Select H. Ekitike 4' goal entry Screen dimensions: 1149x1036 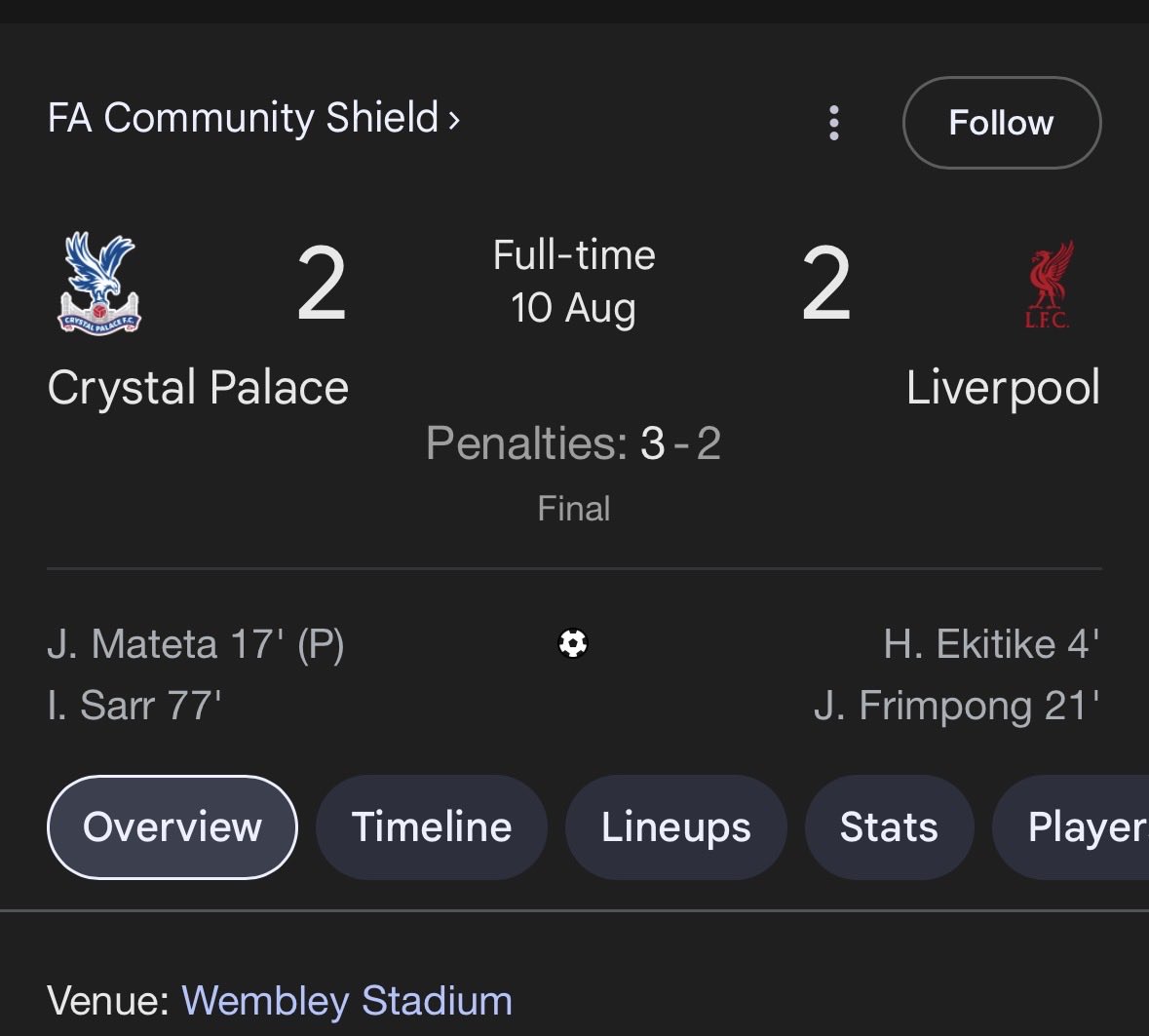991,645
